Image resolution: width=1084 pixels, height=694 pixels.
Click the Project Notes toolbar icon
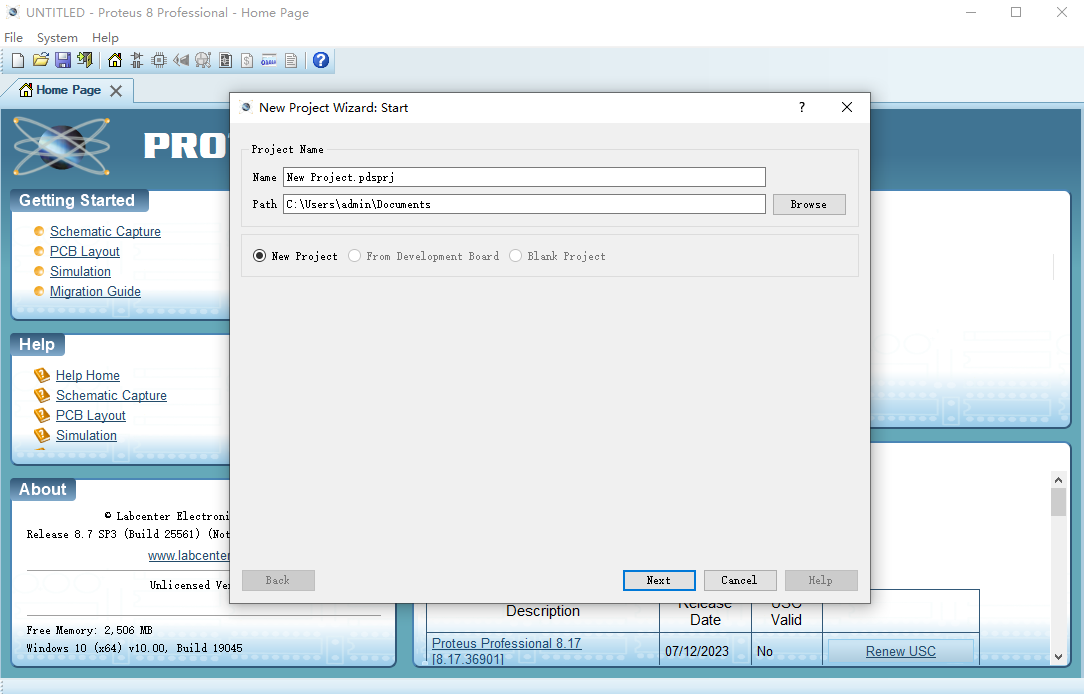coord(291,60)
